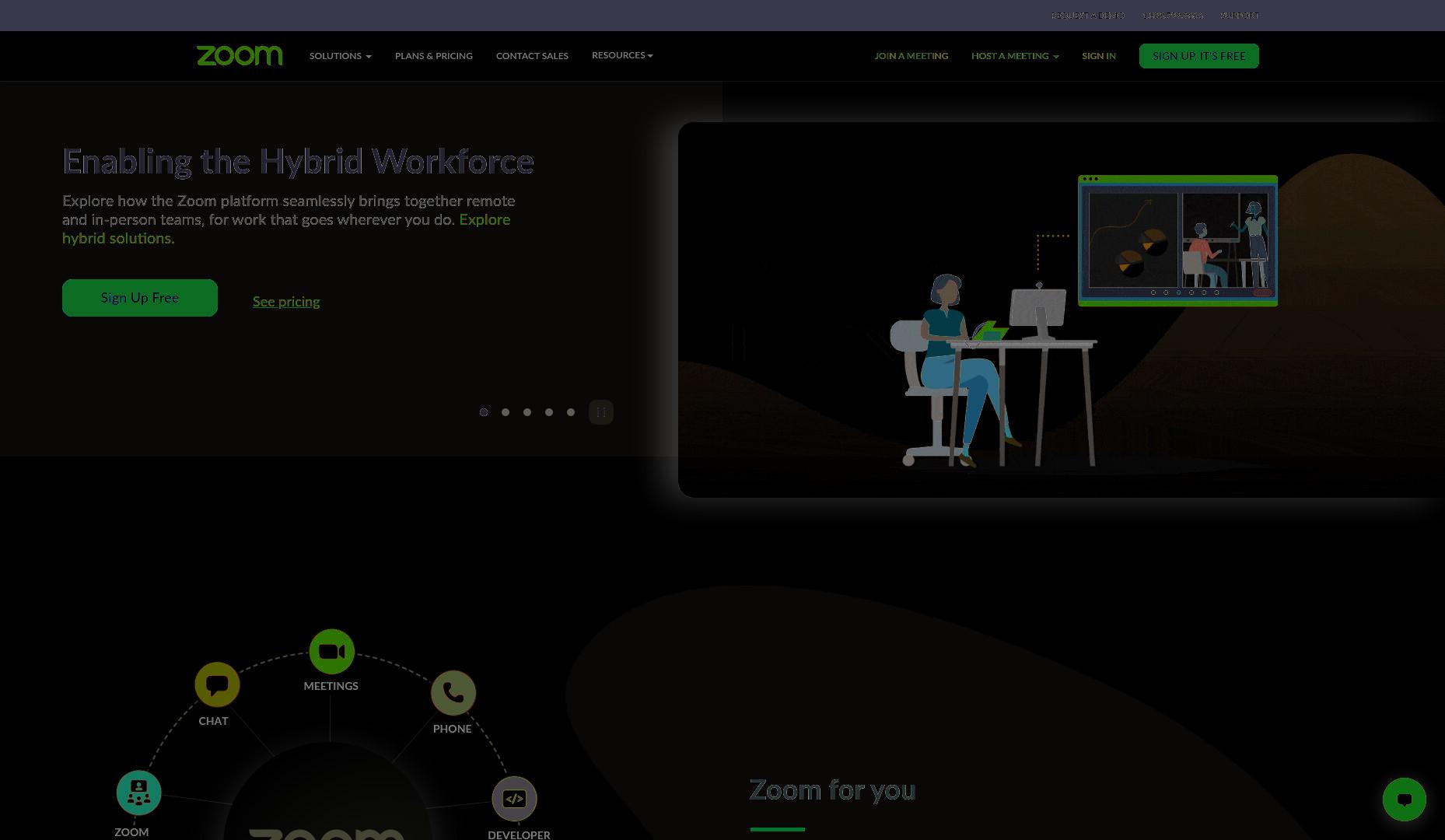The height and width of the screenshot is (840, 1445).
Task: Expand the Solutions dropdown menu
Action: [340, 56]
